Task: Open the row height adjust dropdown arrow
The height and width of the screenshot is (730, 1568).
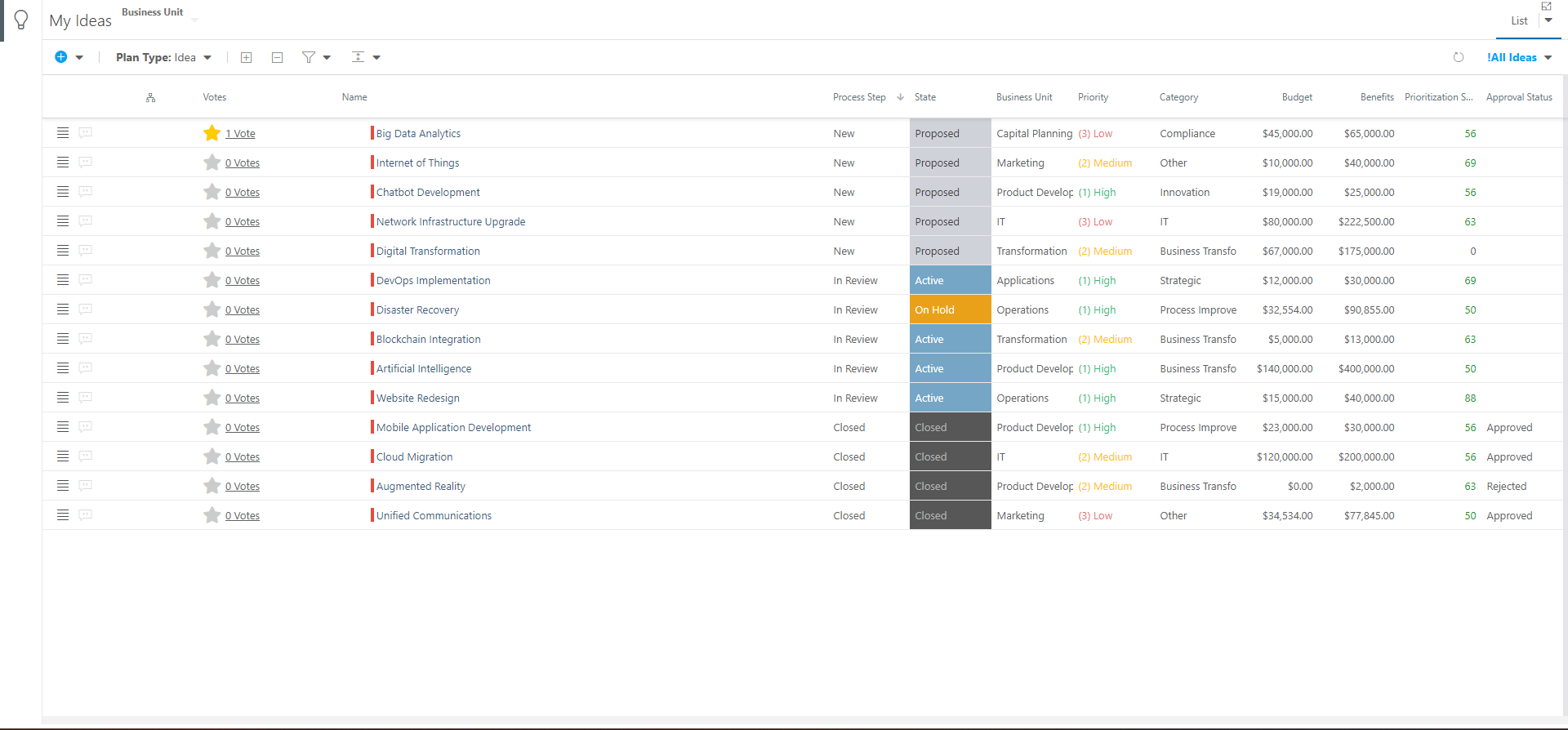Action: click(376, 57)
